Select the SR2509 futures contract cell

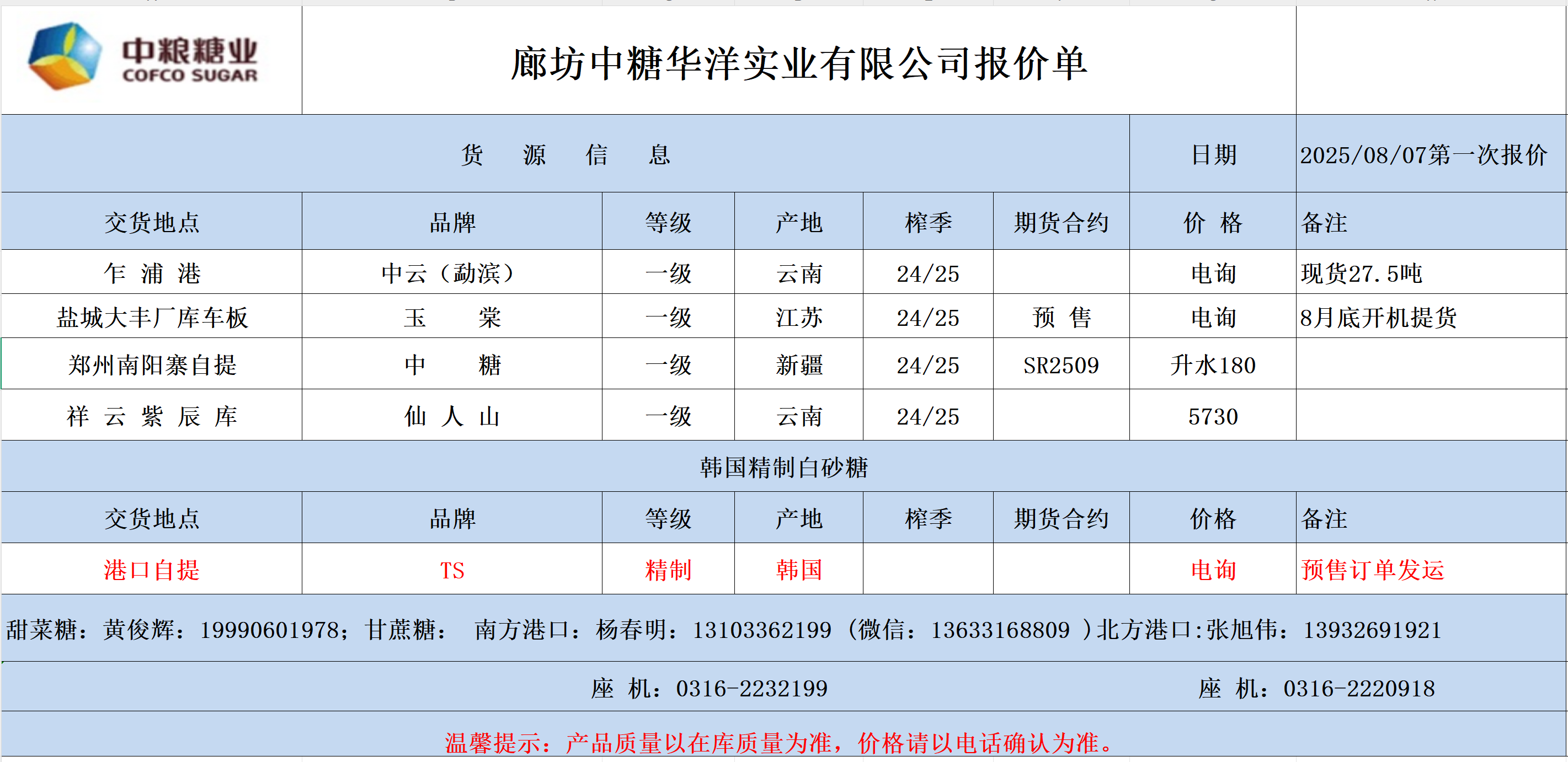[x=1060, y=366]
